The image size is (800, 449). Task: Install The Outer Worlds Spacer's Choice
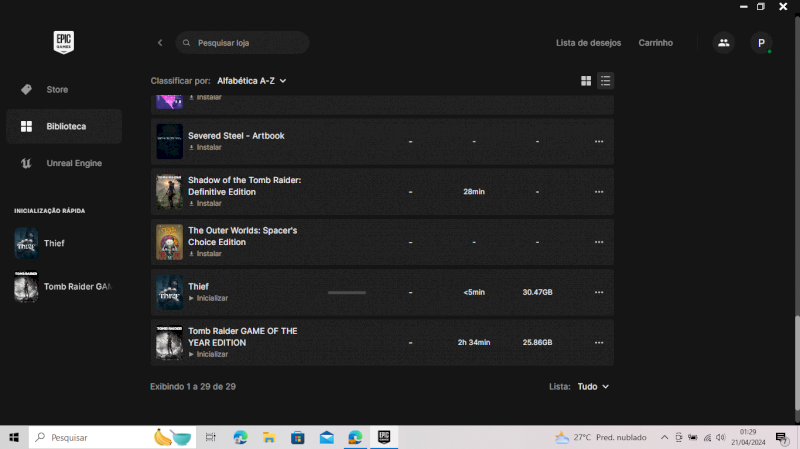point(205,254)
